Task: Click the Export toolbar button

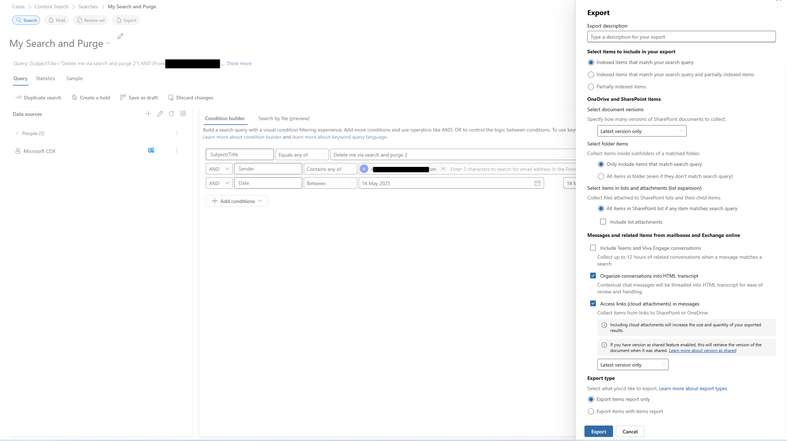Action: pos(126,20)
